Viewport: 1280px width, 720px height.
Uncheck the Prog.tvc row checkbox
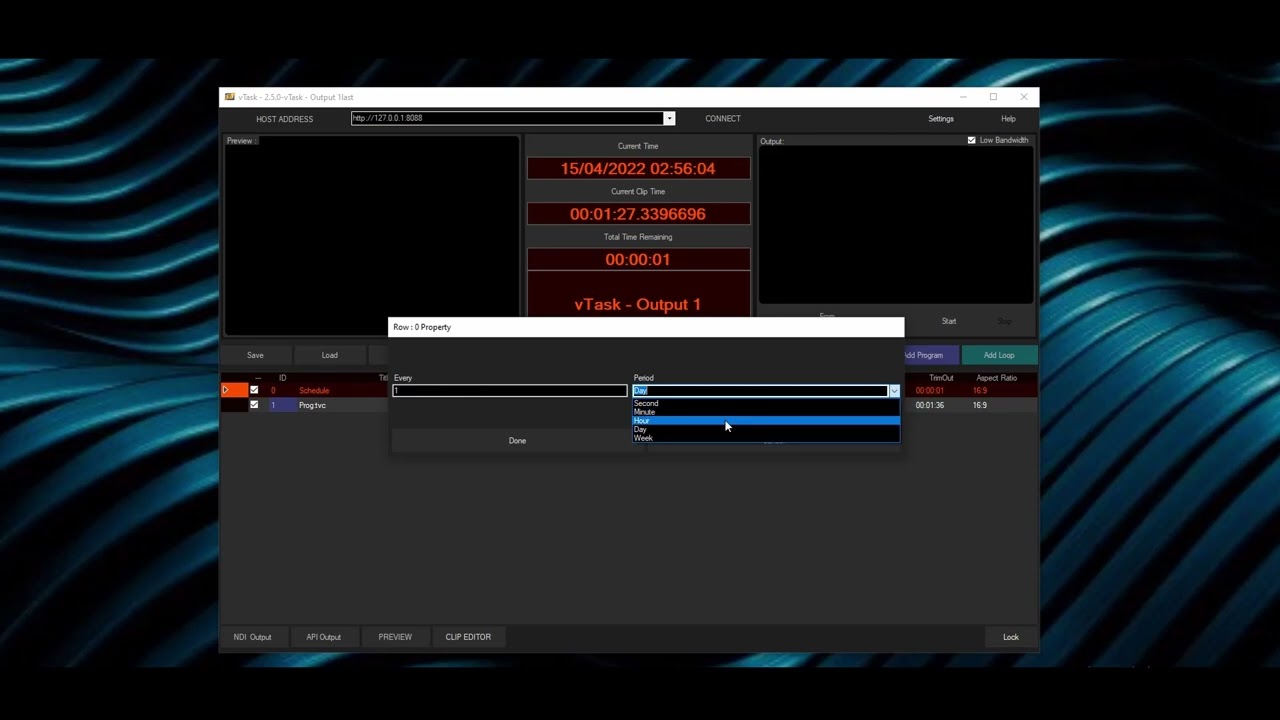(x=254, y=405)
